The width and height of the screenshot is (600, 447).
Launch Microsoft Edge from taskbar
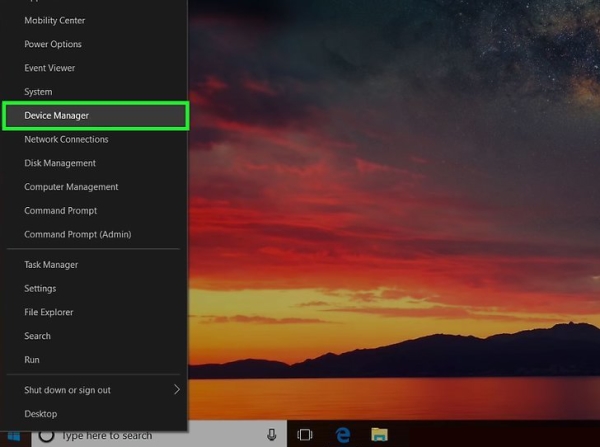(x=342, y=435)
